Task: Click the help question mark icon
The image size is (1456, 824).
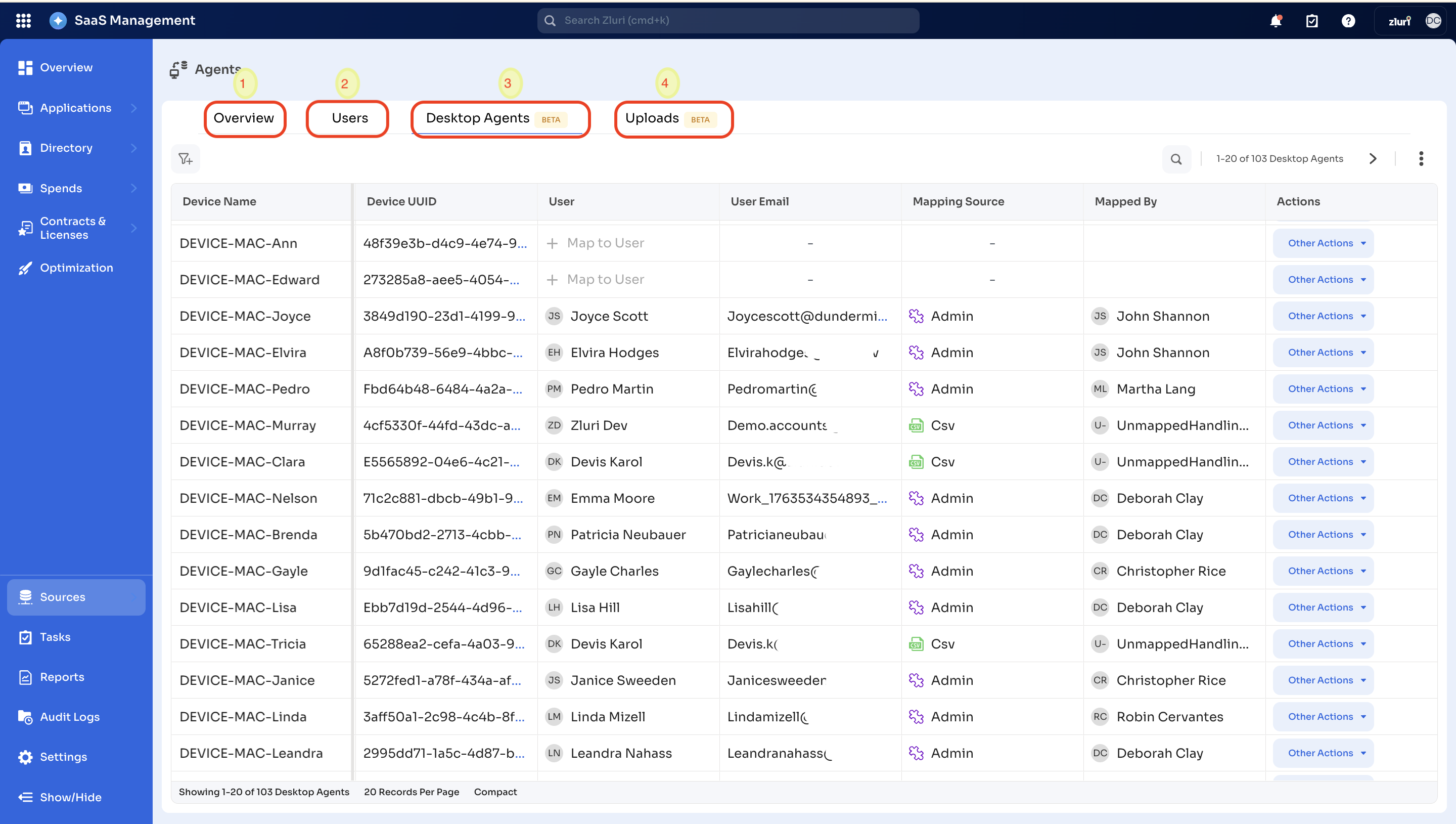Action: (x=1348, y=21)
